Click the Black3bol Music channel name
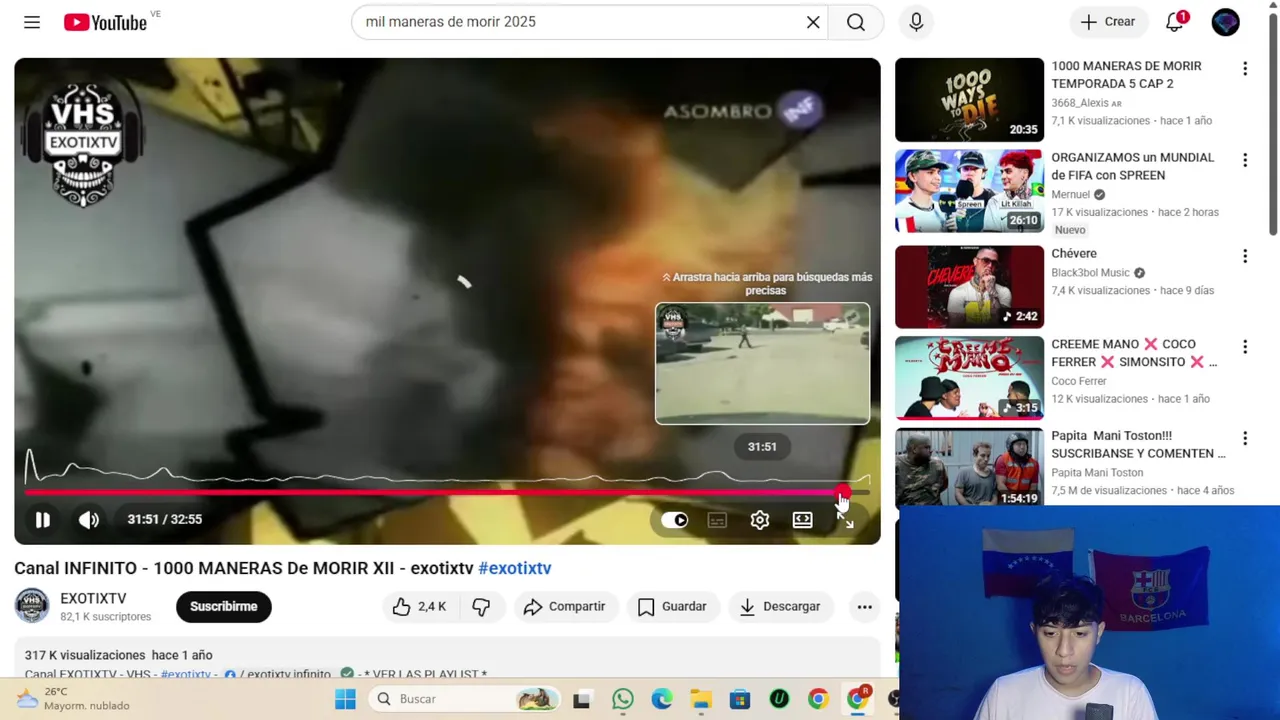 (x=1090, y=272)
